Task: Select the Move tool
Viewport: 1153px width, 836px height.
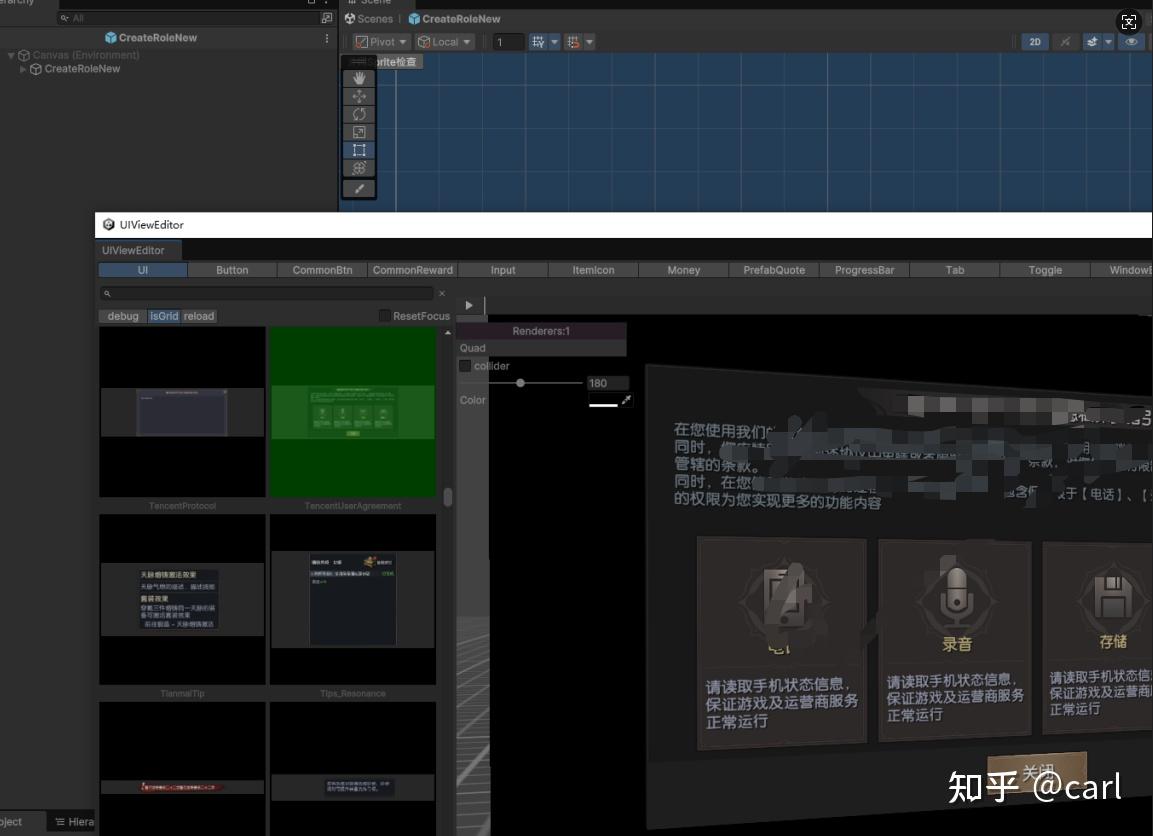Action: click(359, 96)
